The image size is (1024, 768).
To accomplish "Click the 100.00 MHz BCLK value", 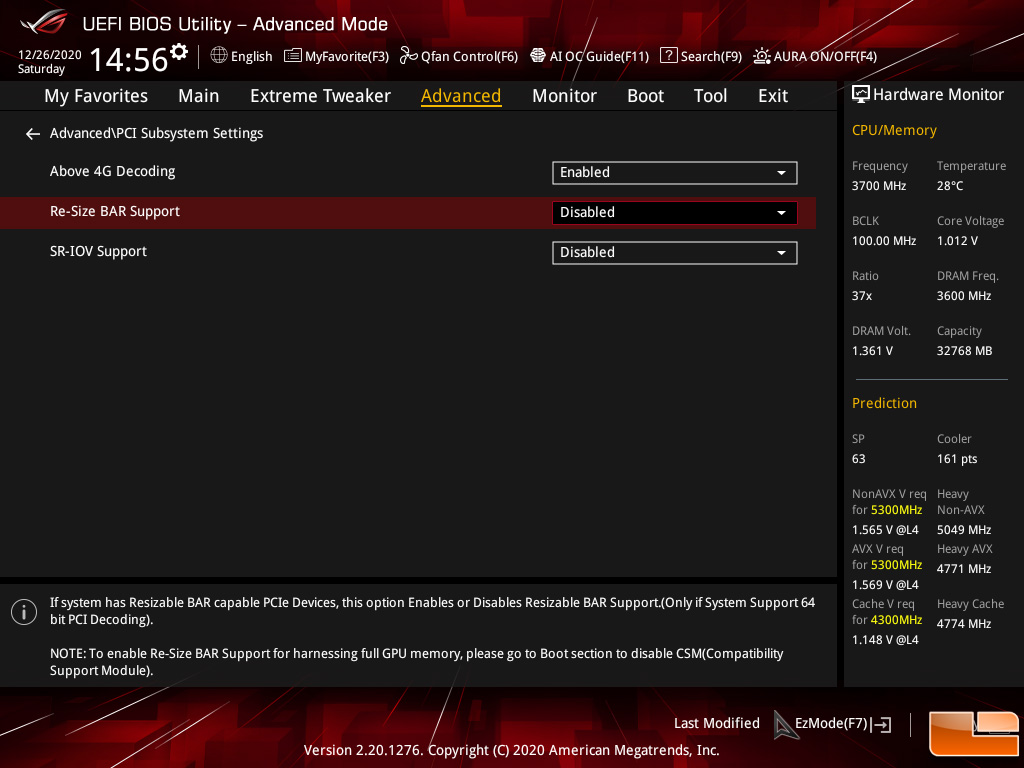I will click(884, 240).
